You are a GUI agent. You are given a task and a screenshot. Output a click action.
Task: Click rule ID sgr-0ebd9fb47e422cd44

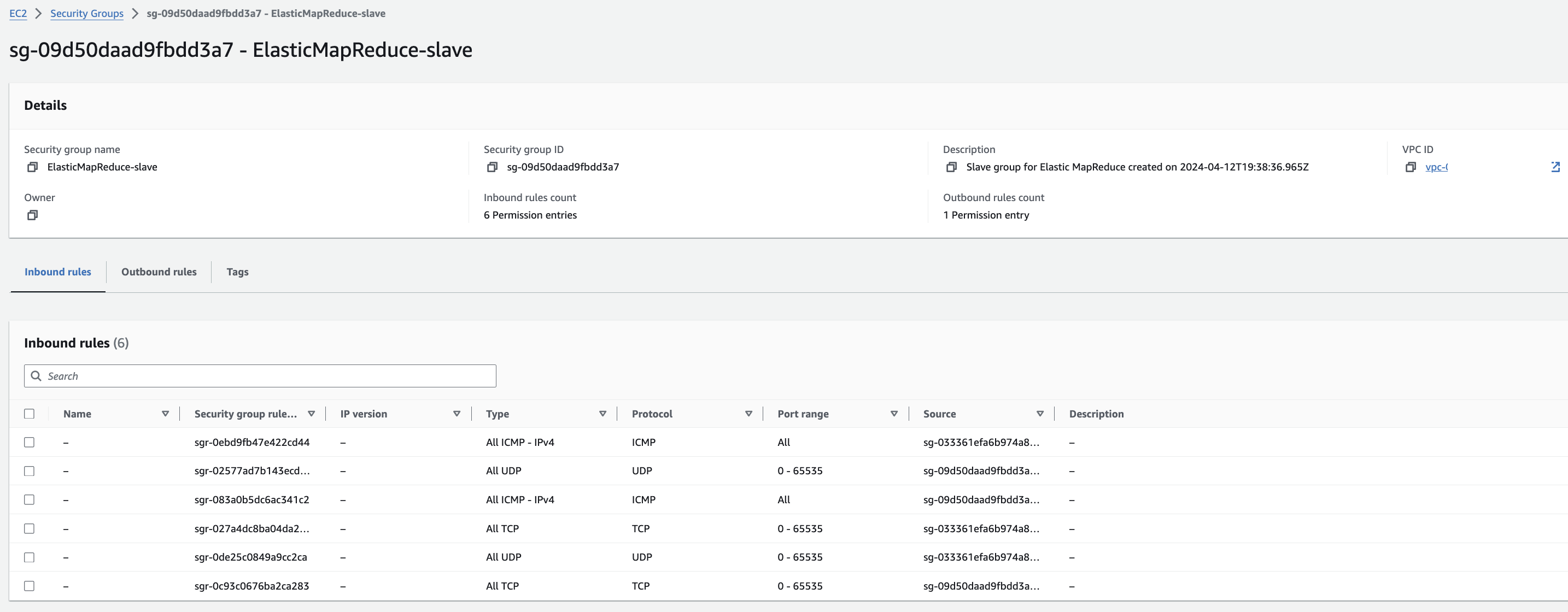[252, 442]
